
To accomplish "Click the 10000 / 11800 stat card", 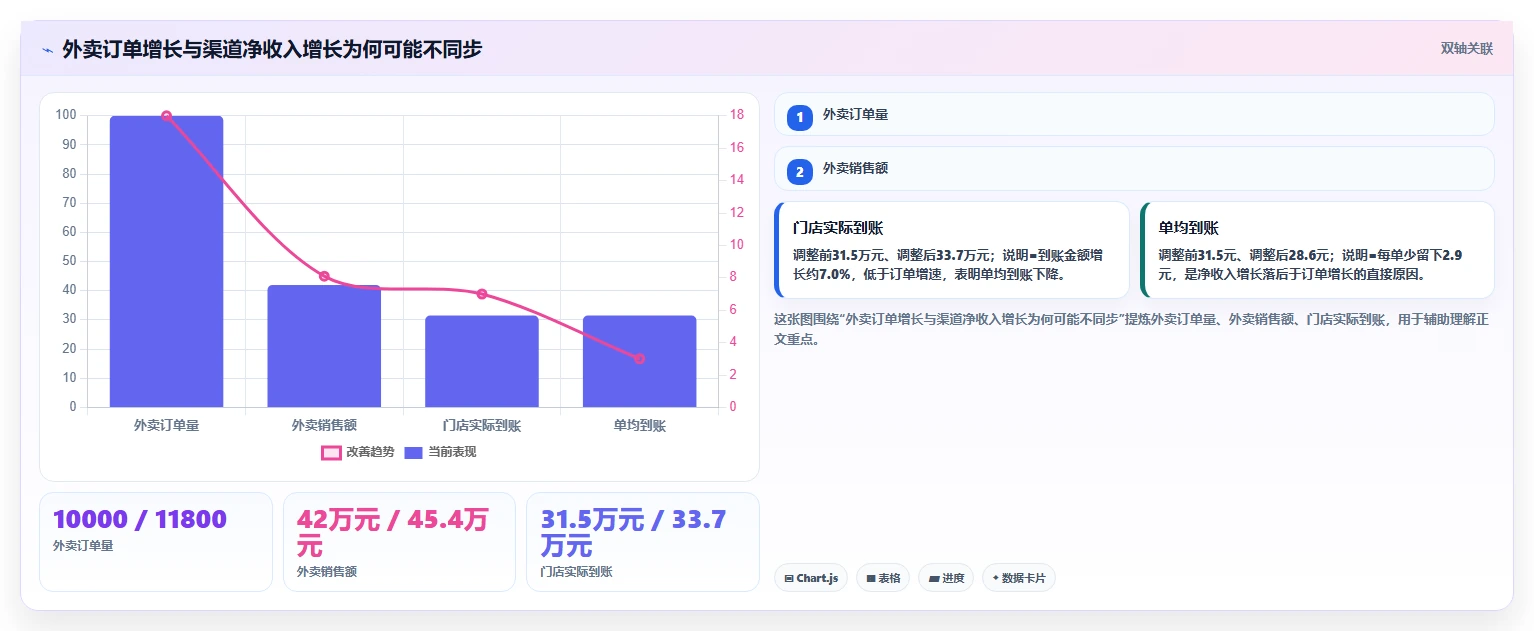I will [x=156, y=542].
